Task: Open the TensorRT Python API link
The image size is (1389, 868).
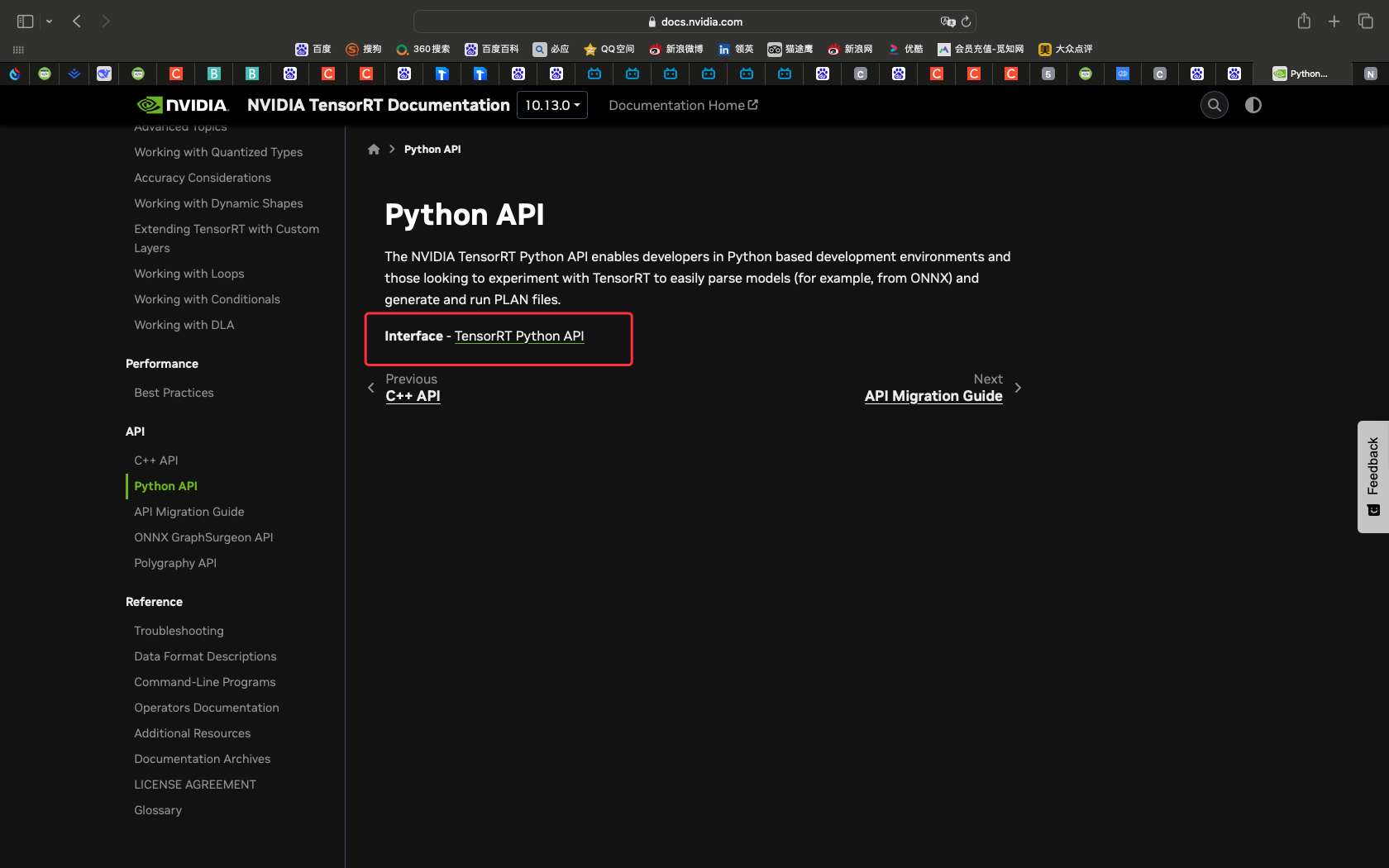Action: 519,336
